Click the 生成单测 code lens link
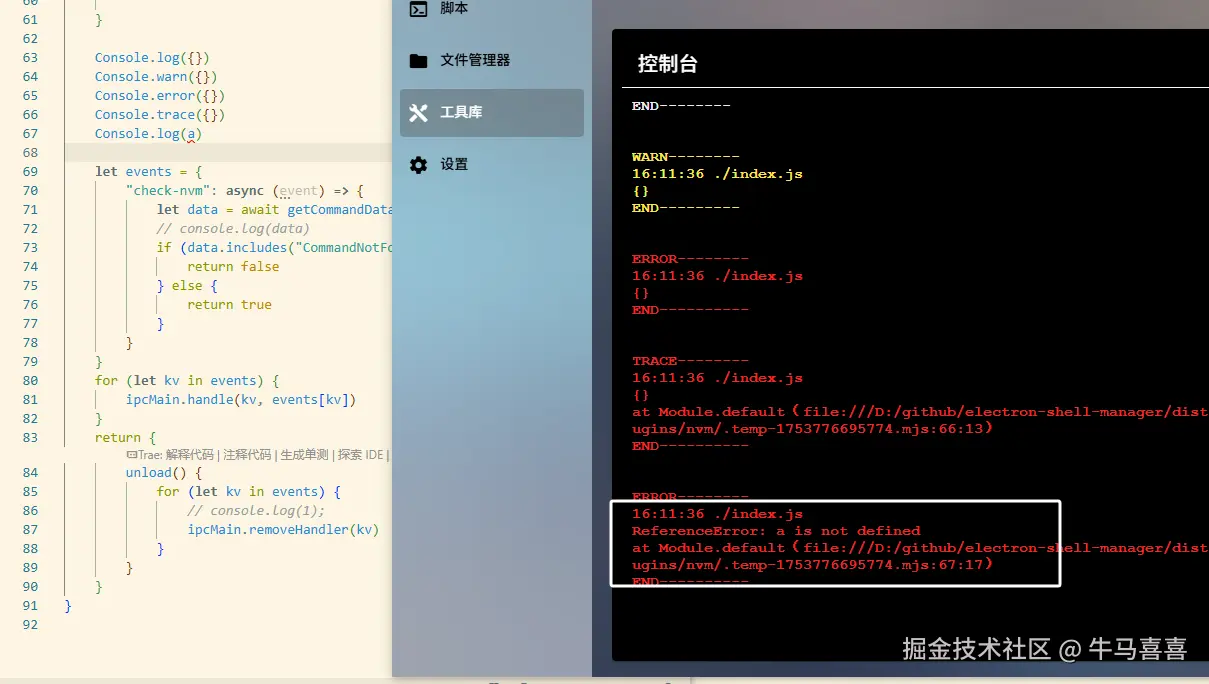 click(304, 454)
